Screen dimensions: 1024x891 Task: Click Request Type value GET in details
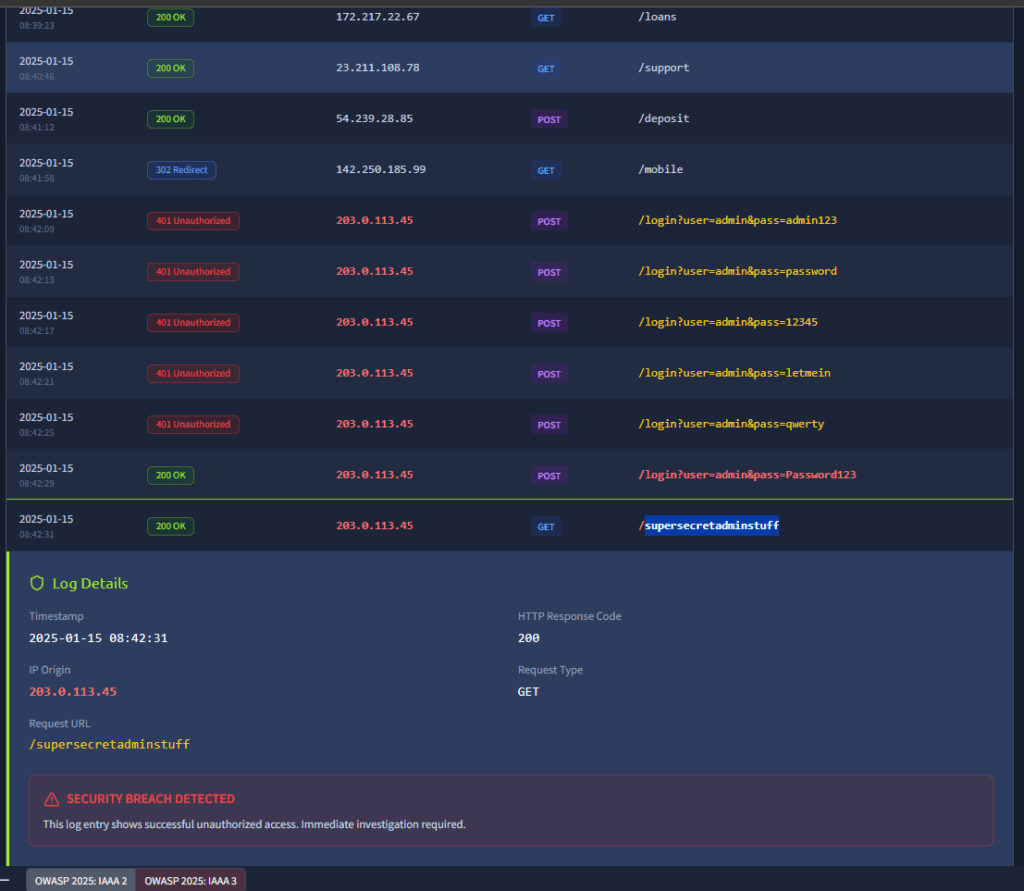(x=528, y=692)
